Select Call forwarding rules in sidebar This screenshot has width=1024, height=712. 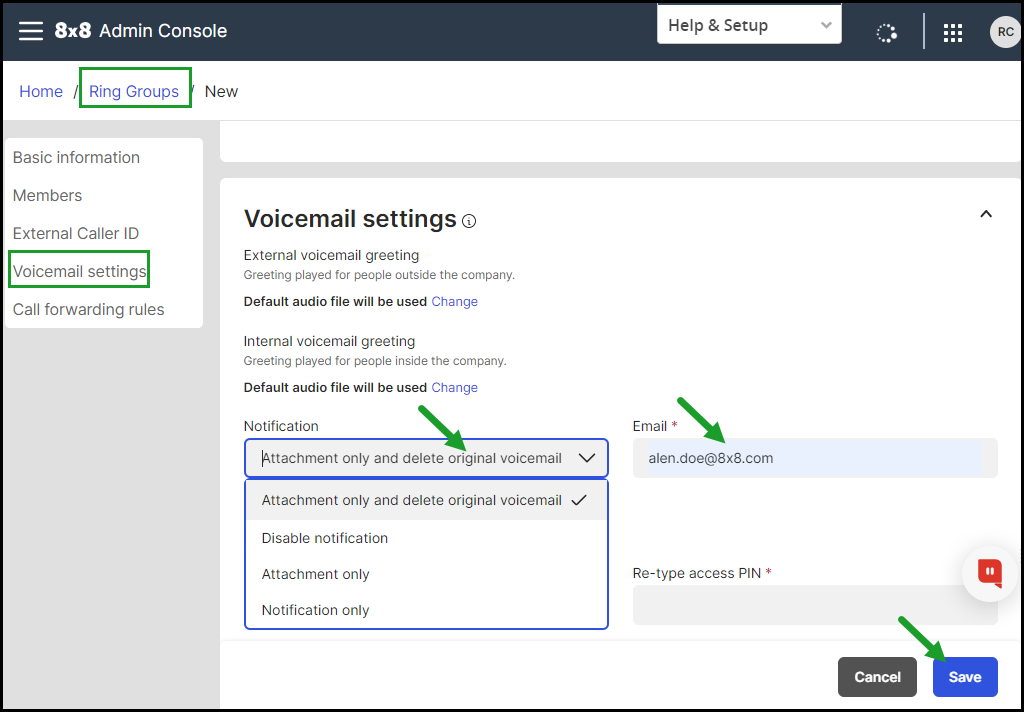pos(89,309)
